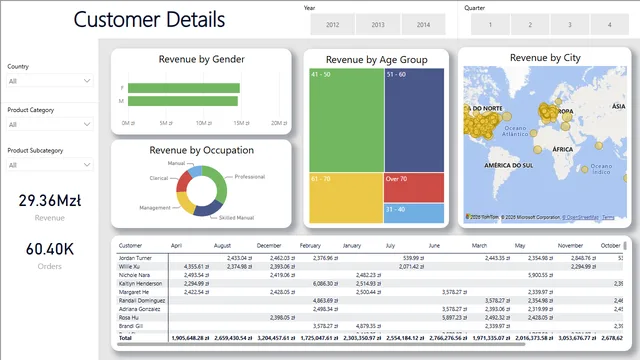This screenshot has width=640, height=360.
Task: Sort table by August column header
Action: point(222,245)
